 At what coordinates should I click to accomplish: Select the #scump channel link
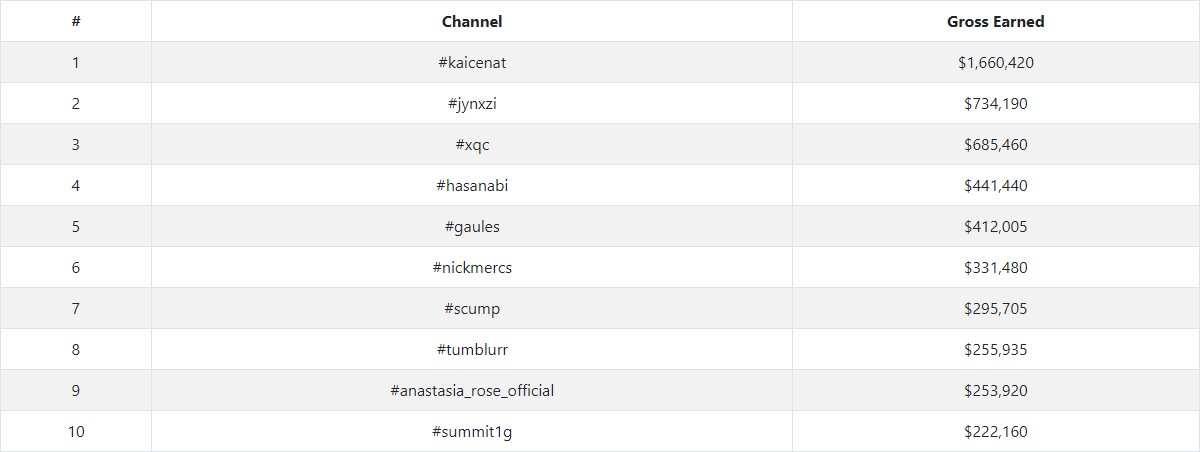coord(471,309)
